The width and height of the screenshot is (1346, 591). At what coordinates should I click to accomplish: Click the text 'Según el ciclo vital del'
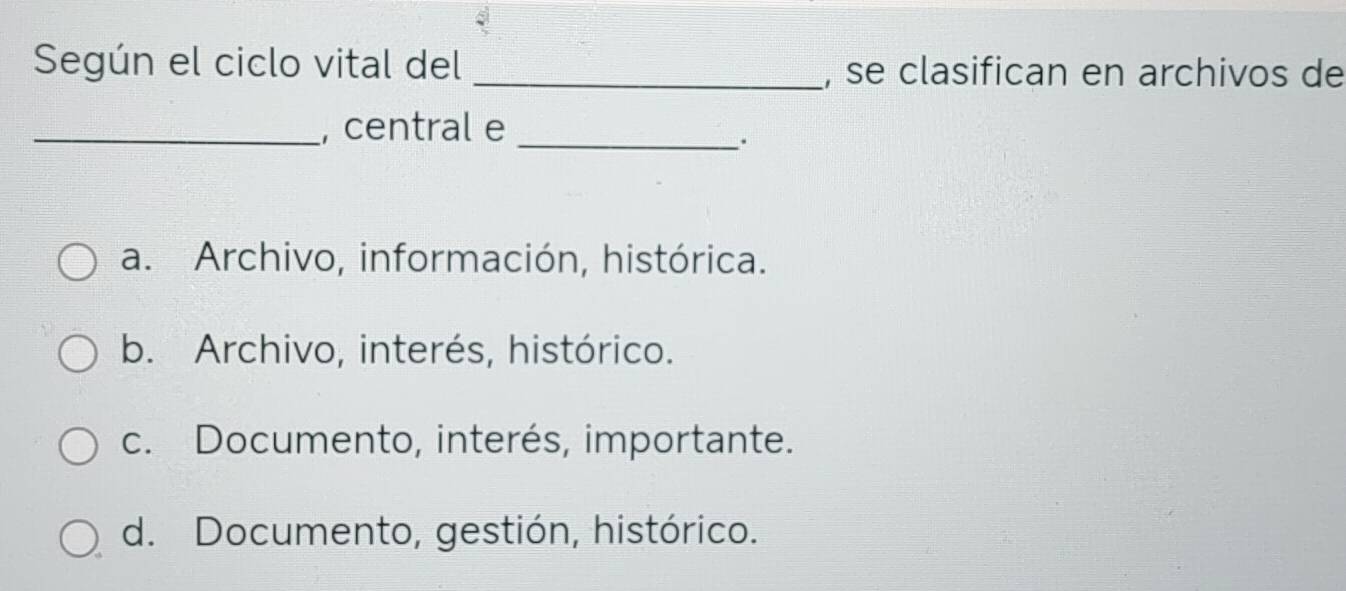[x=249, y=68]
